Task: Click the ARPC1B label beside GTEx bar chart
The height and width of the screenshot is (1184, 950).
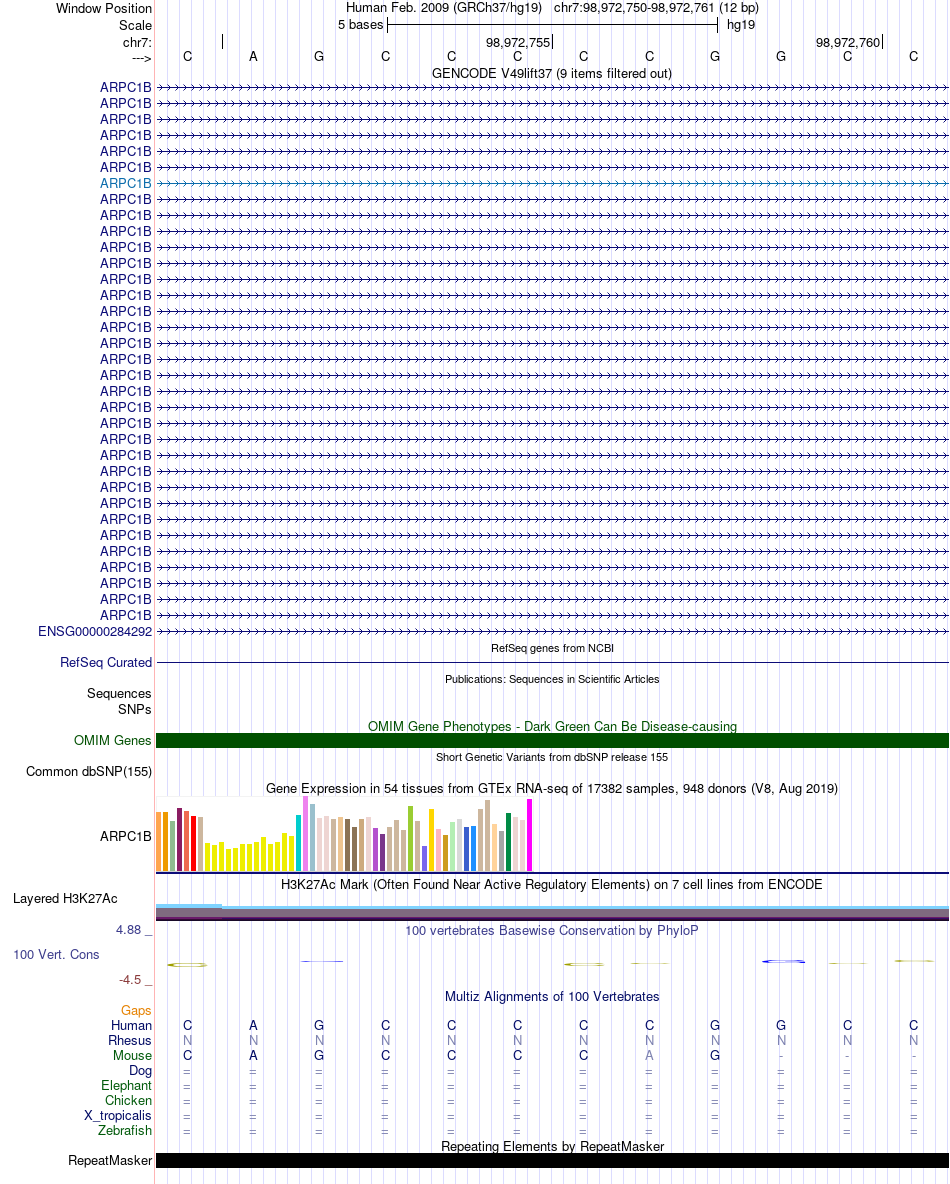Action: 125,836
